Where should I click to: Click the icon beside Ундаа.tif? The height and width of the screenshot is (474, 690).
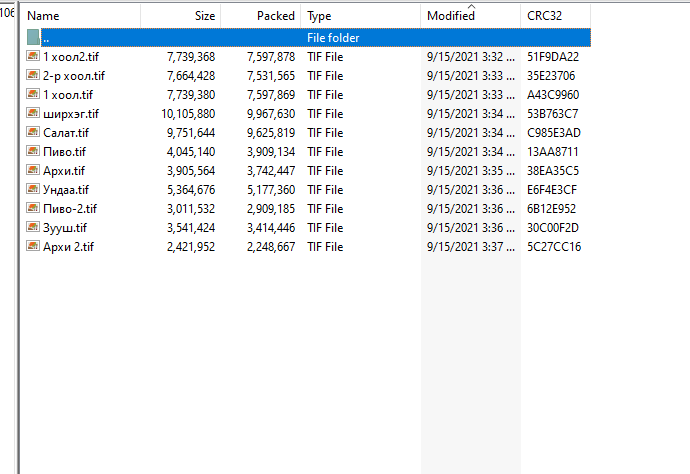coord(34,190)
